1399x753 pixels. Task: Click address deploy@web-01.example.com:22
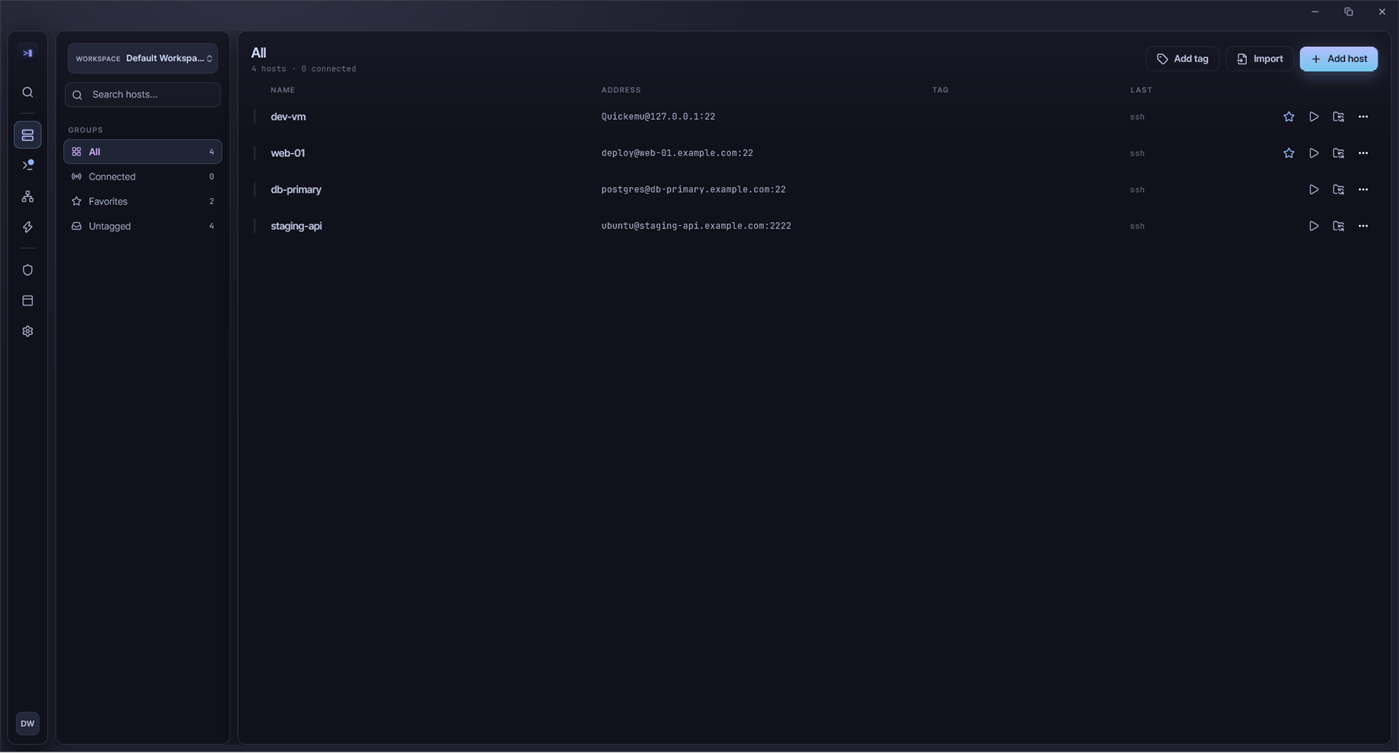[x=677, y=153]
